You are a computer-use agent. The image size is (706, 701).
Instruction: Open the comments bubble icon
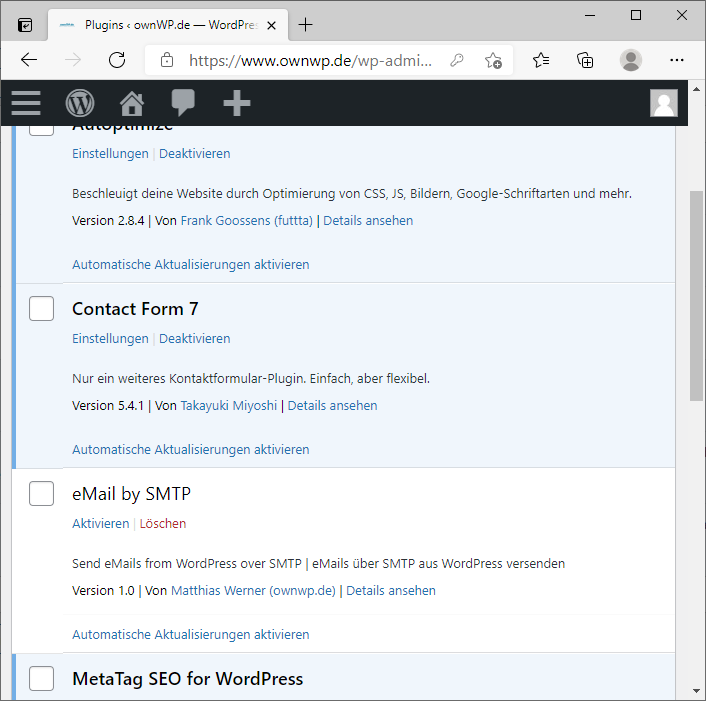click(x=183, y=103)
